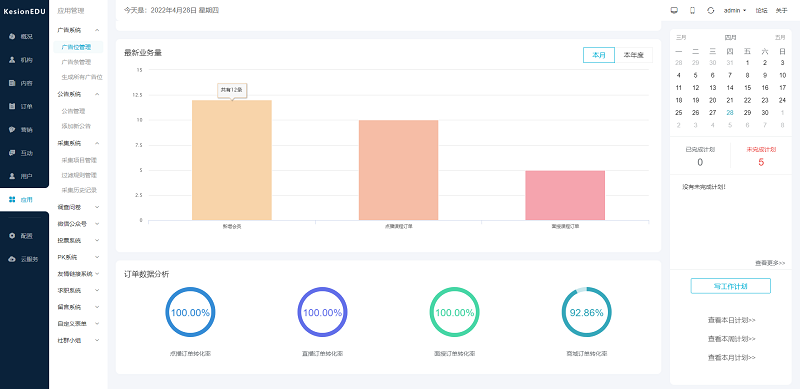Open the 互动 interaction sidebar icon
The height and width of the screenshot is (389, 800).
click(12, 153)
